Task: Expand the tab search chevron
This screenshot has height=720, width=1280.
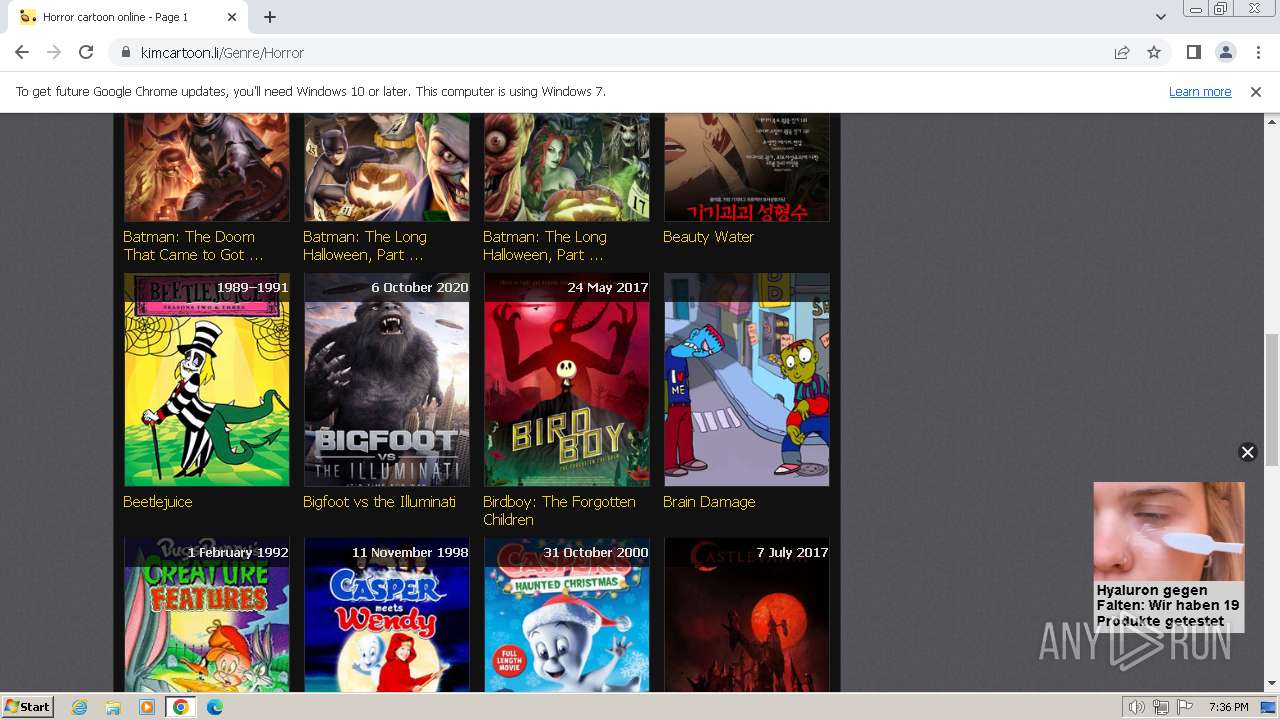Action: [1160, 17]
